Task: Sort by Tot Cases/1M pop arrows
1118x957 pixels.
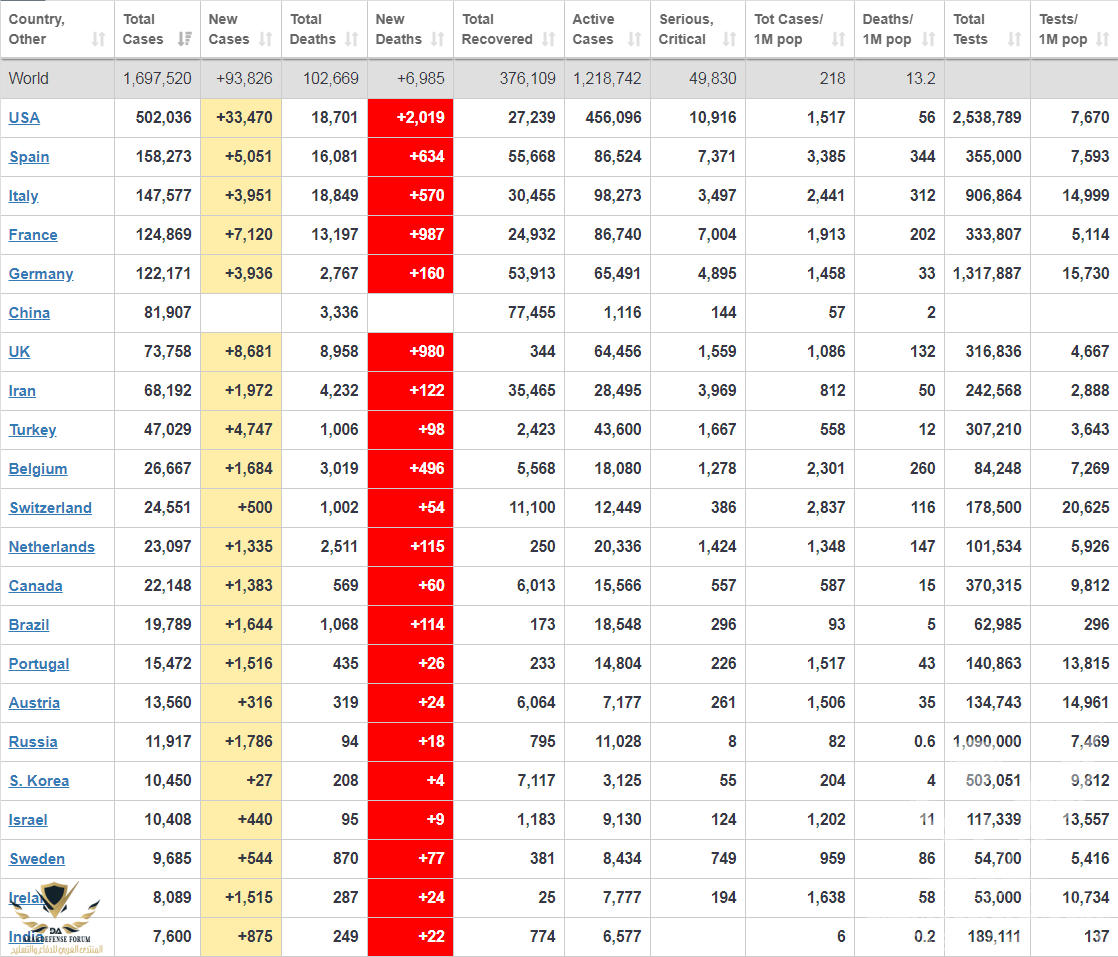Action: coord(838,39)
